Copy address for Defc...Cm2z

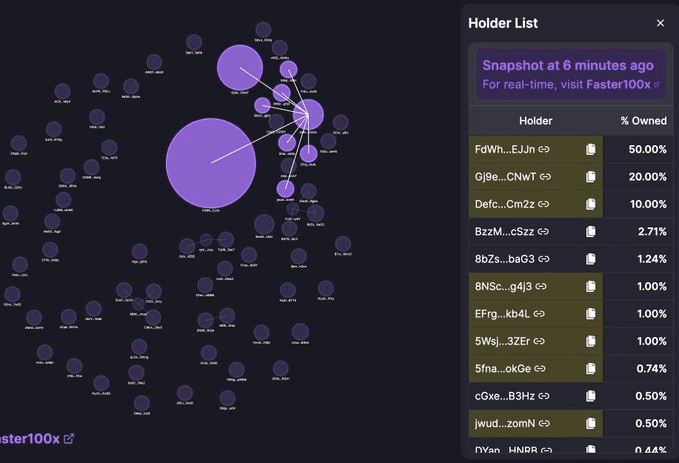point(591,204)
